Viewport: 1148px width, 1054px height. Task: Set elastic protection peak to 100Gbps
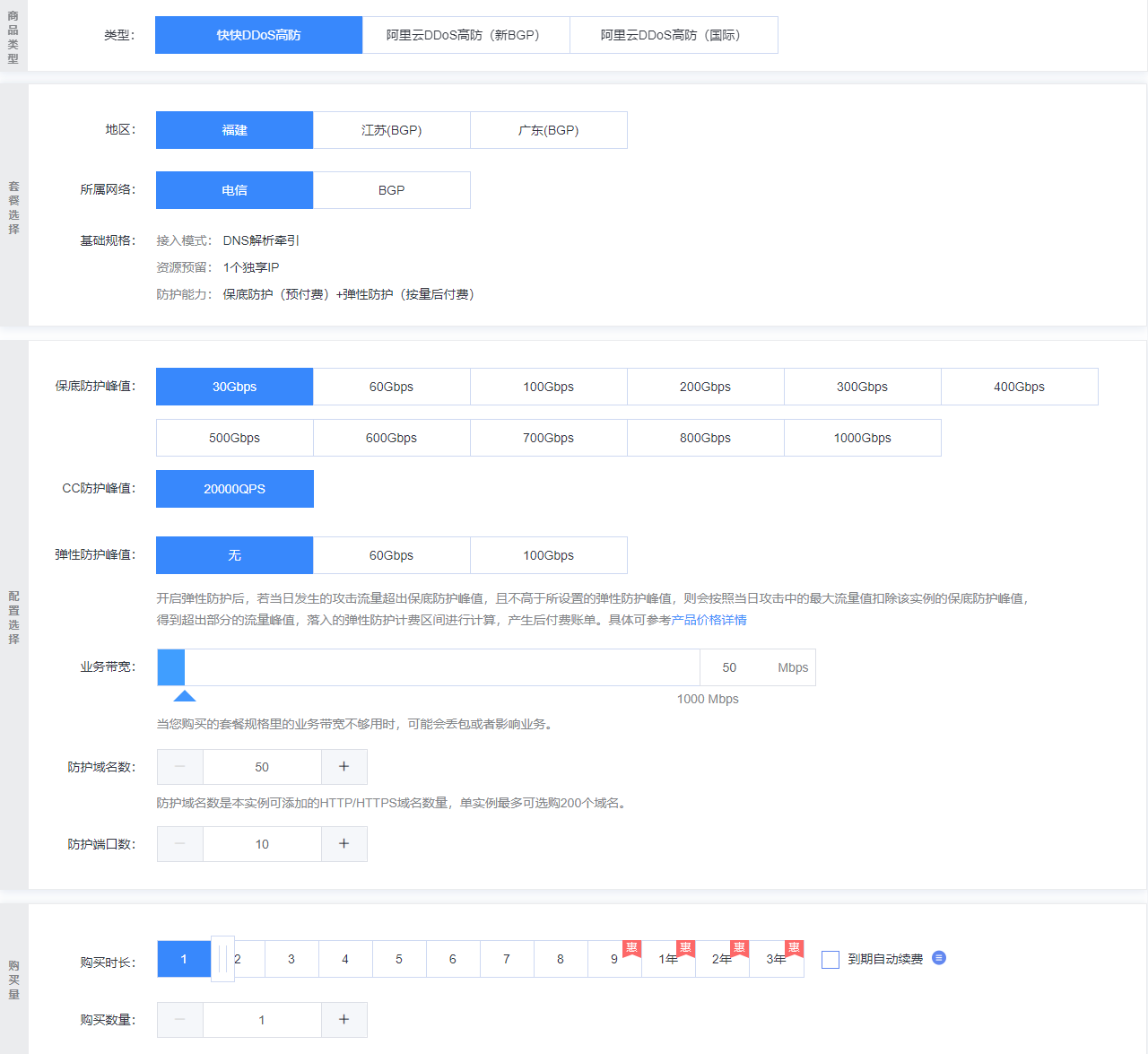tap(548, 555)
